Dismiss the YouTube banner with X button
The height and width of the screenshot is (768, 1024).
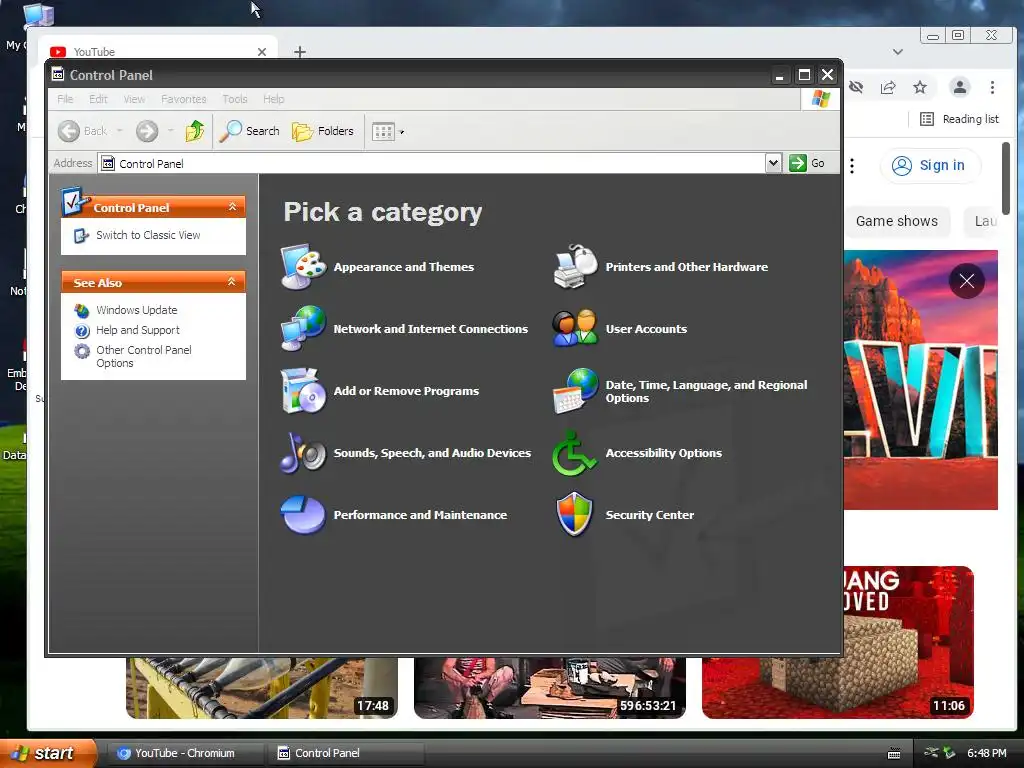point(967,281)
